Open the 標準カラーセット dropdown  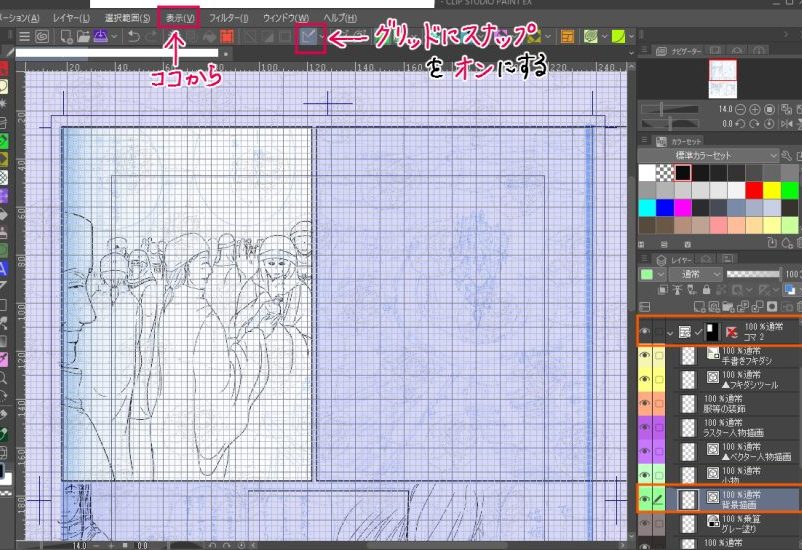pyautogui.click(x=708, y=156)
